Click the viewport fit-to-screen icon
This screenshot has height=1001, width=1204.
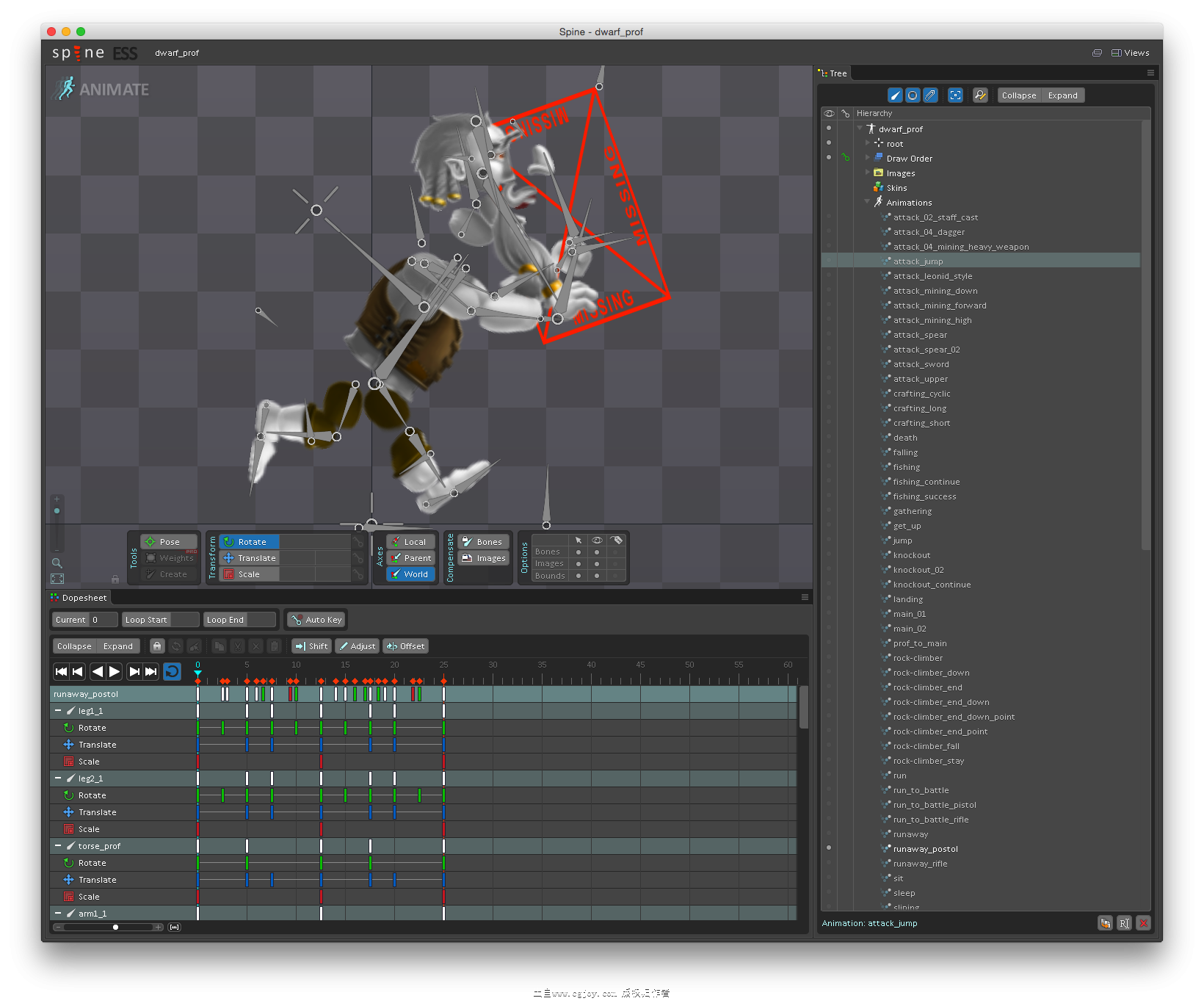pos(57,579)
